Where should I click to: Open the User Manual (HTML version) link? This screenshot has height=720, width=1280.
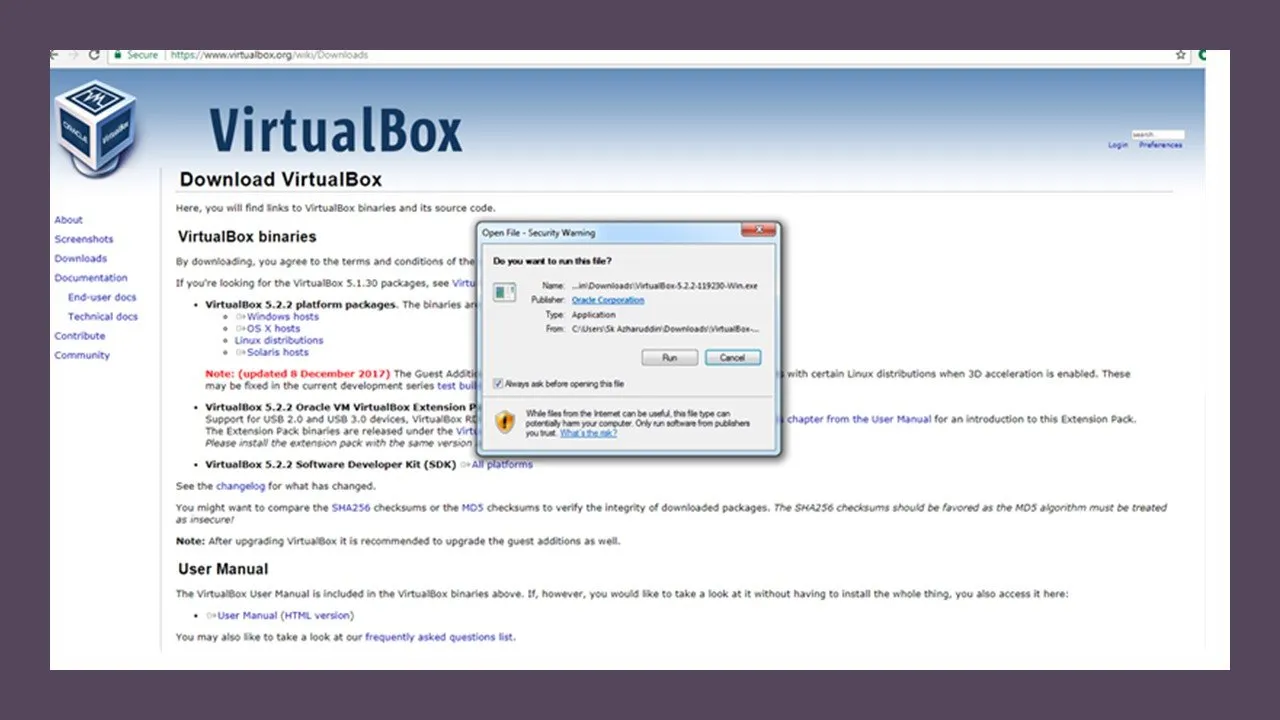285,615
